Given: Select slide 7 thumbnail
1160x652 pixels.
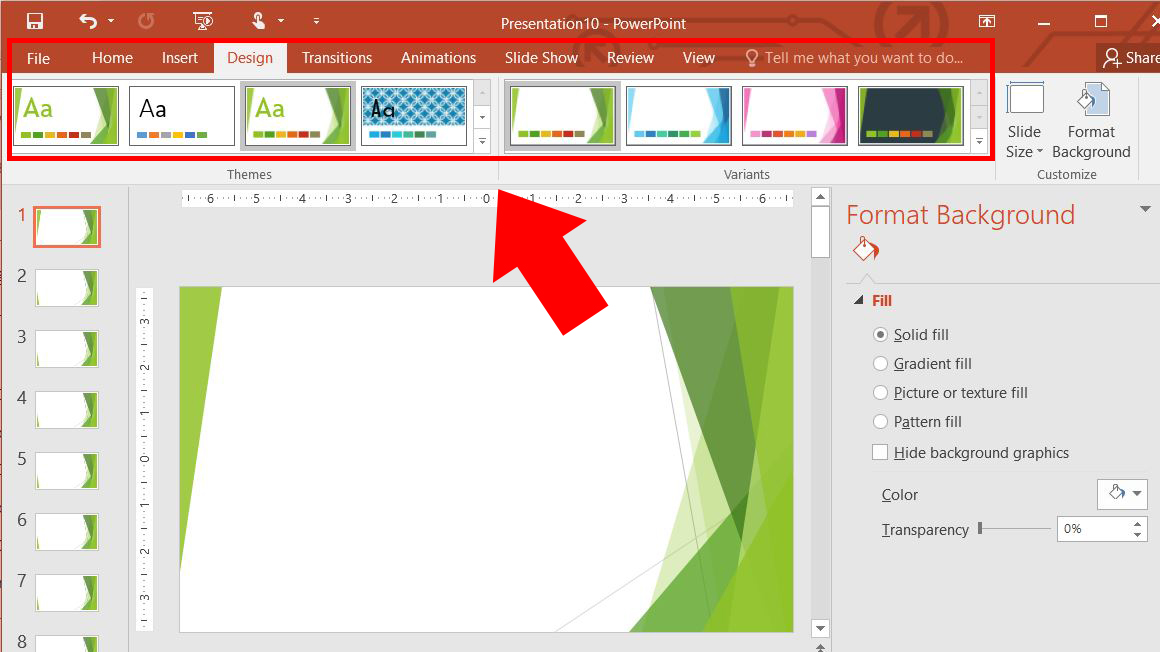Looking at the screenshot, I should [x=67, y=593].
